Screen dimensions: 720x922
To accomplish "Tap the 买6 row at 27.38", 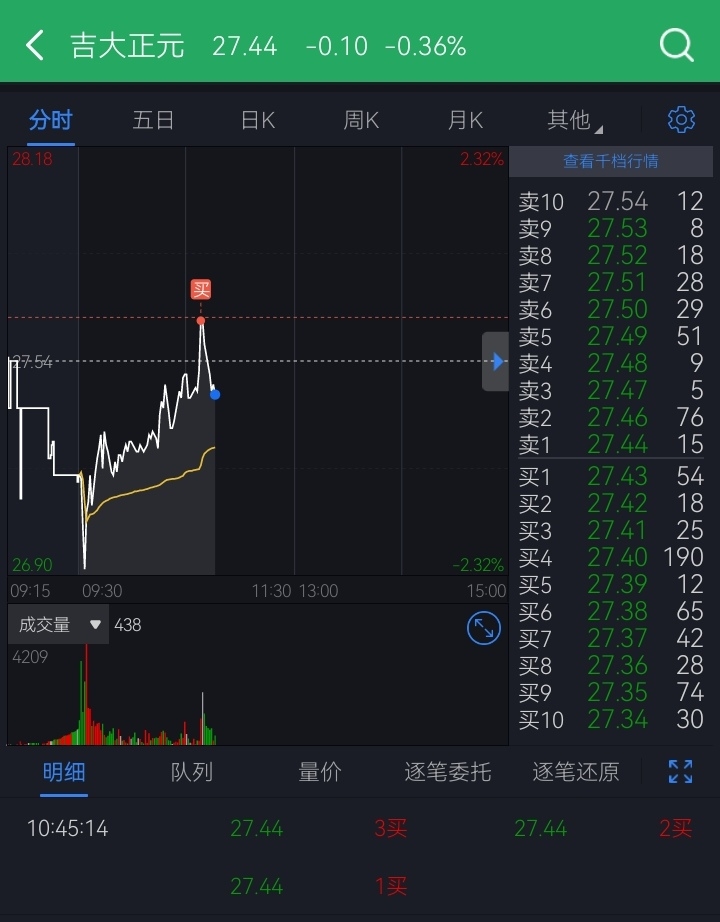I will coord(611,612).
